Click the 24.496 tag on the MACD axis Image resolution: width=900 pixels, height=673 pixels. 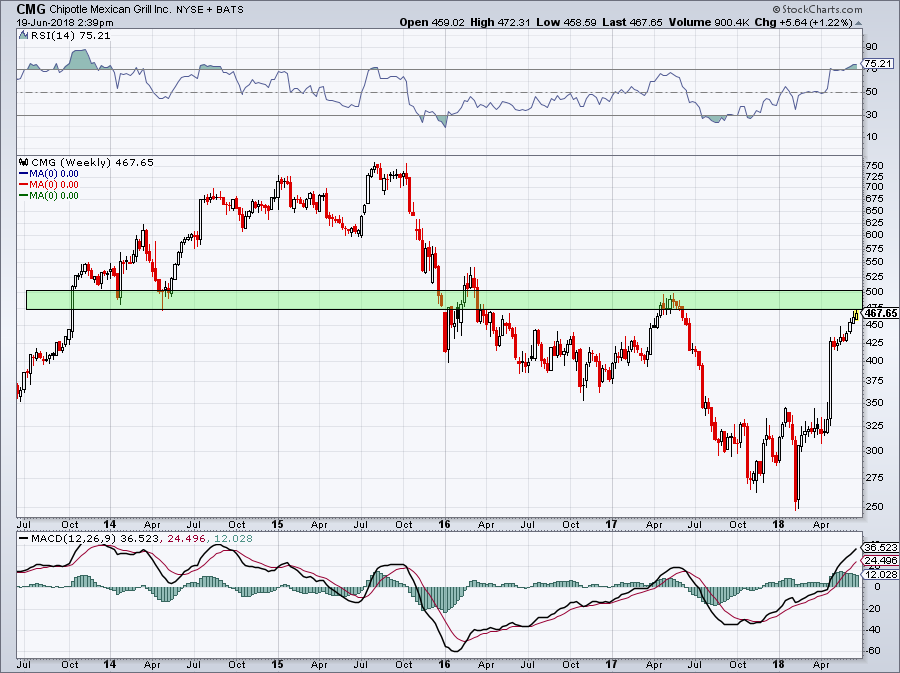click(x=880, y=561)
